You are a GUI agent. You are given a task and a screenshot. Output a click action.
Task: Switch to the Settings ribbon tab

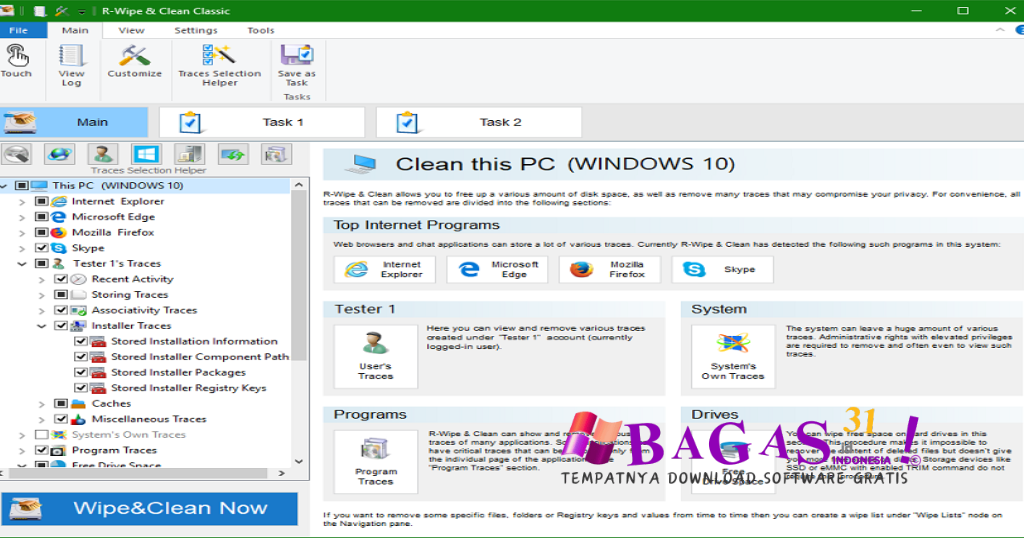point(196,30)
